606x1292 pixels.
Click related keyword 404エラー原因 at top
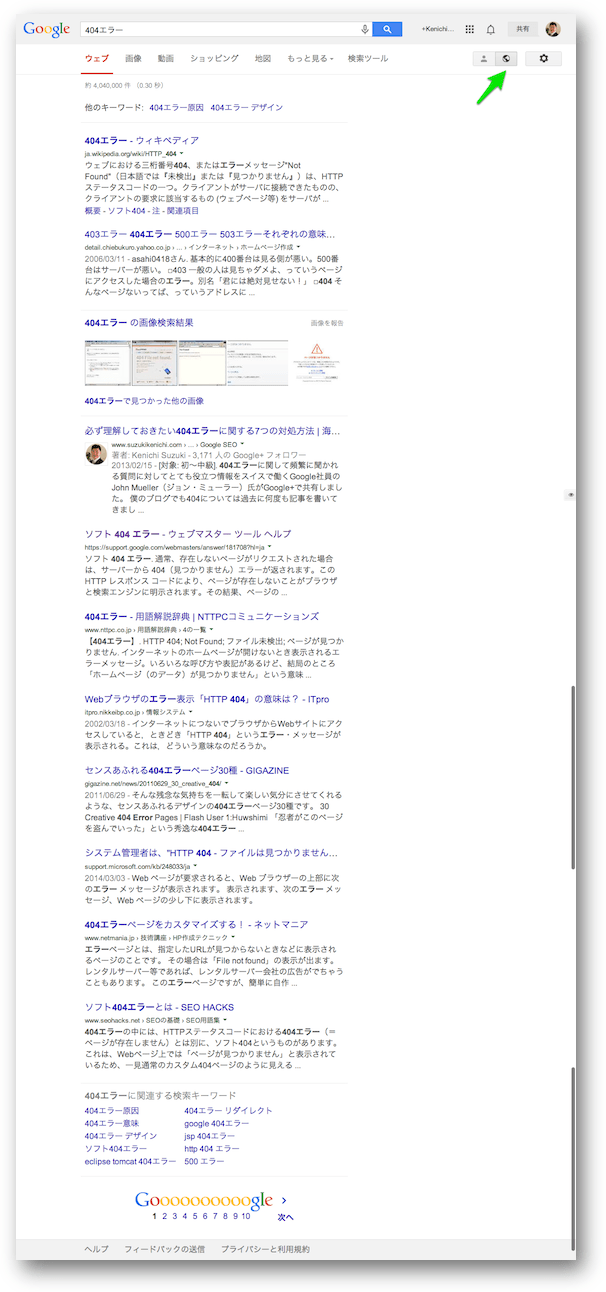coord(176,107)
